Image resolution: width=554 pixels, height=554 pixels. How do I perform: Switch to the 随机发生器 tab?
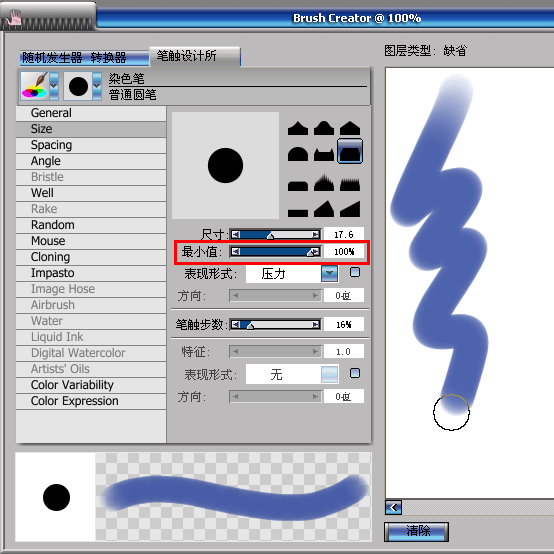pos(52,58)
